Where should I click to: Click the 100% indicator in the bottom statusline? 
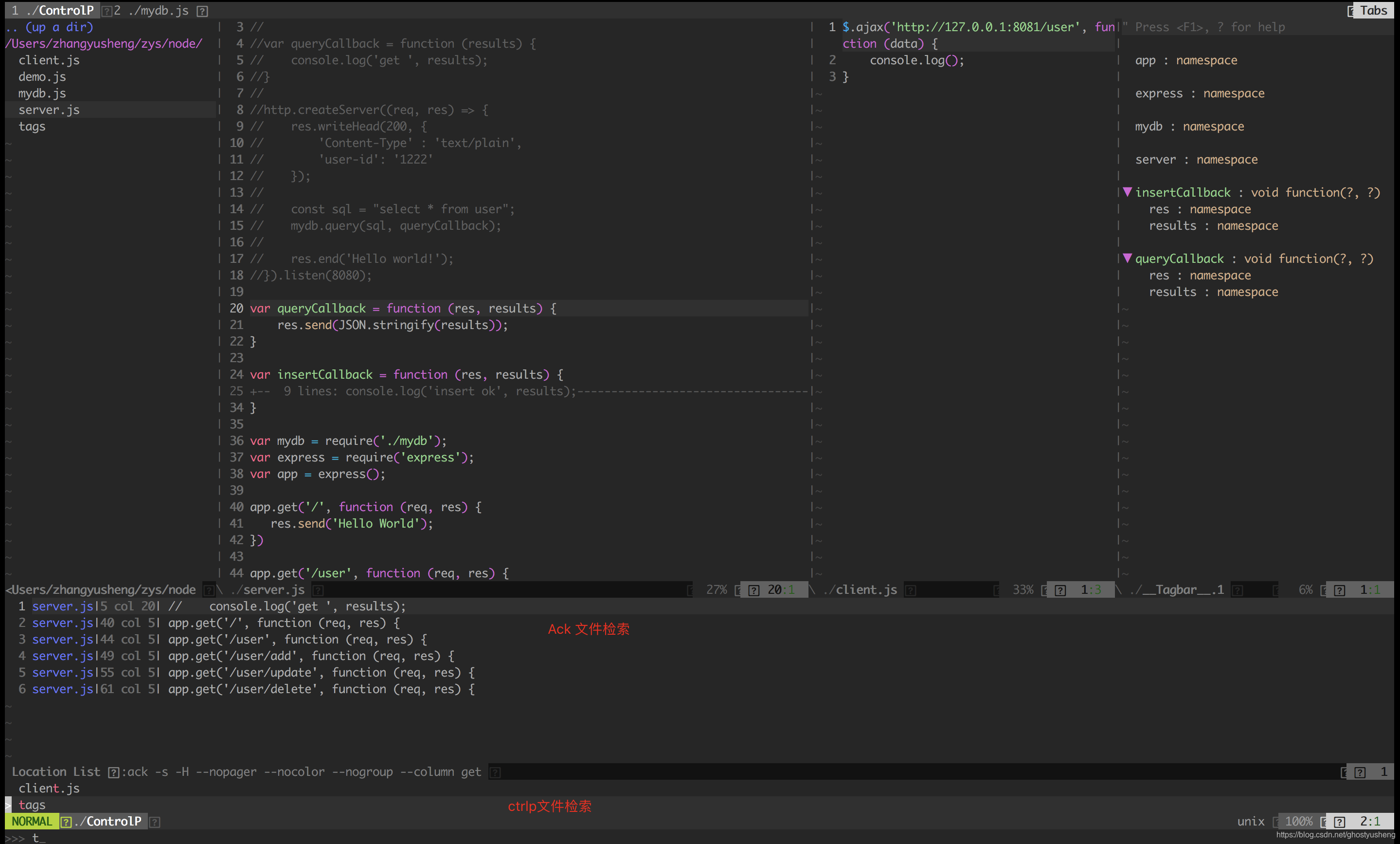(1298, 821)
